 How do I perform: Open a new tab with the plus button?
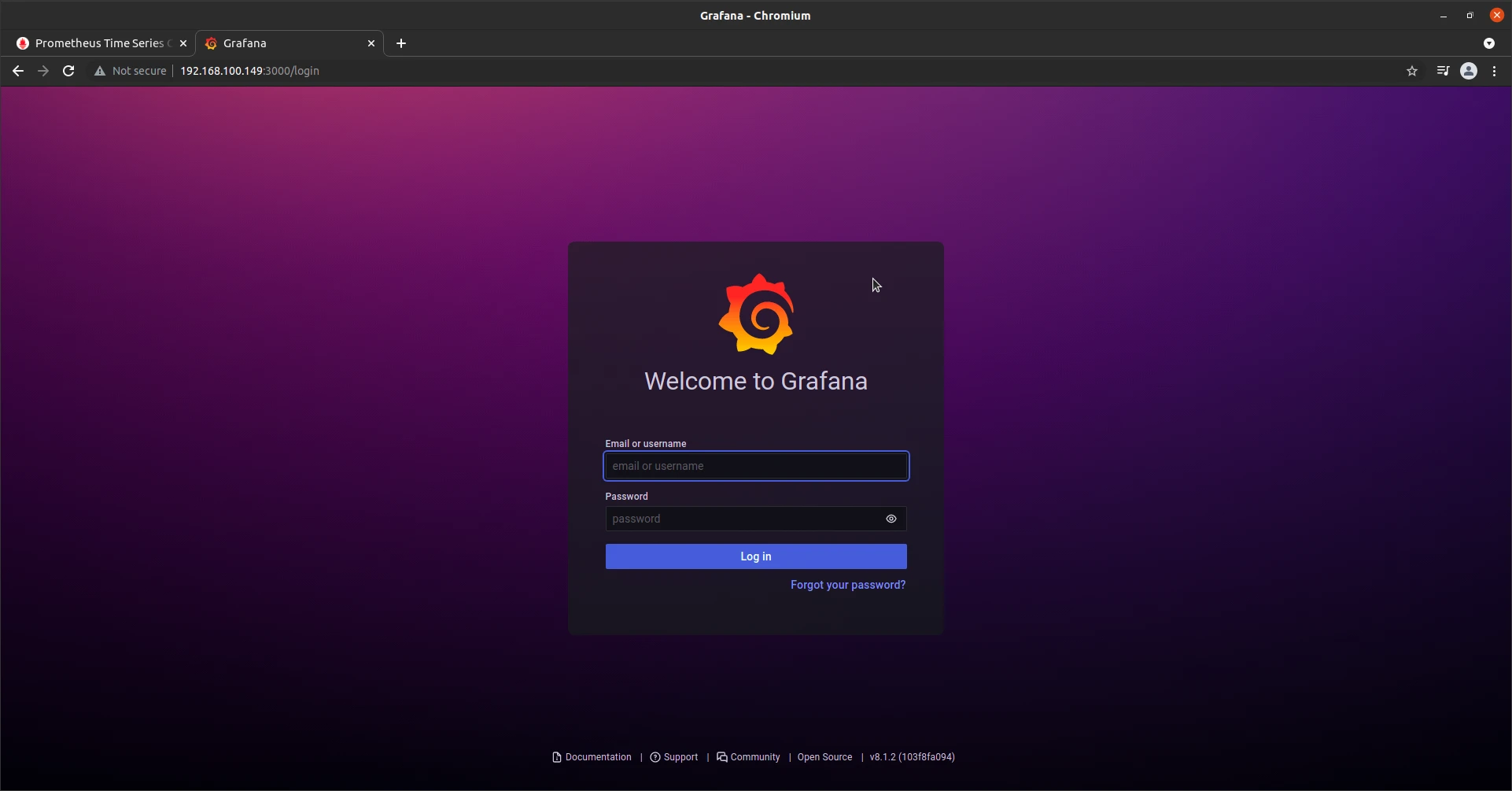coord(401,43)
